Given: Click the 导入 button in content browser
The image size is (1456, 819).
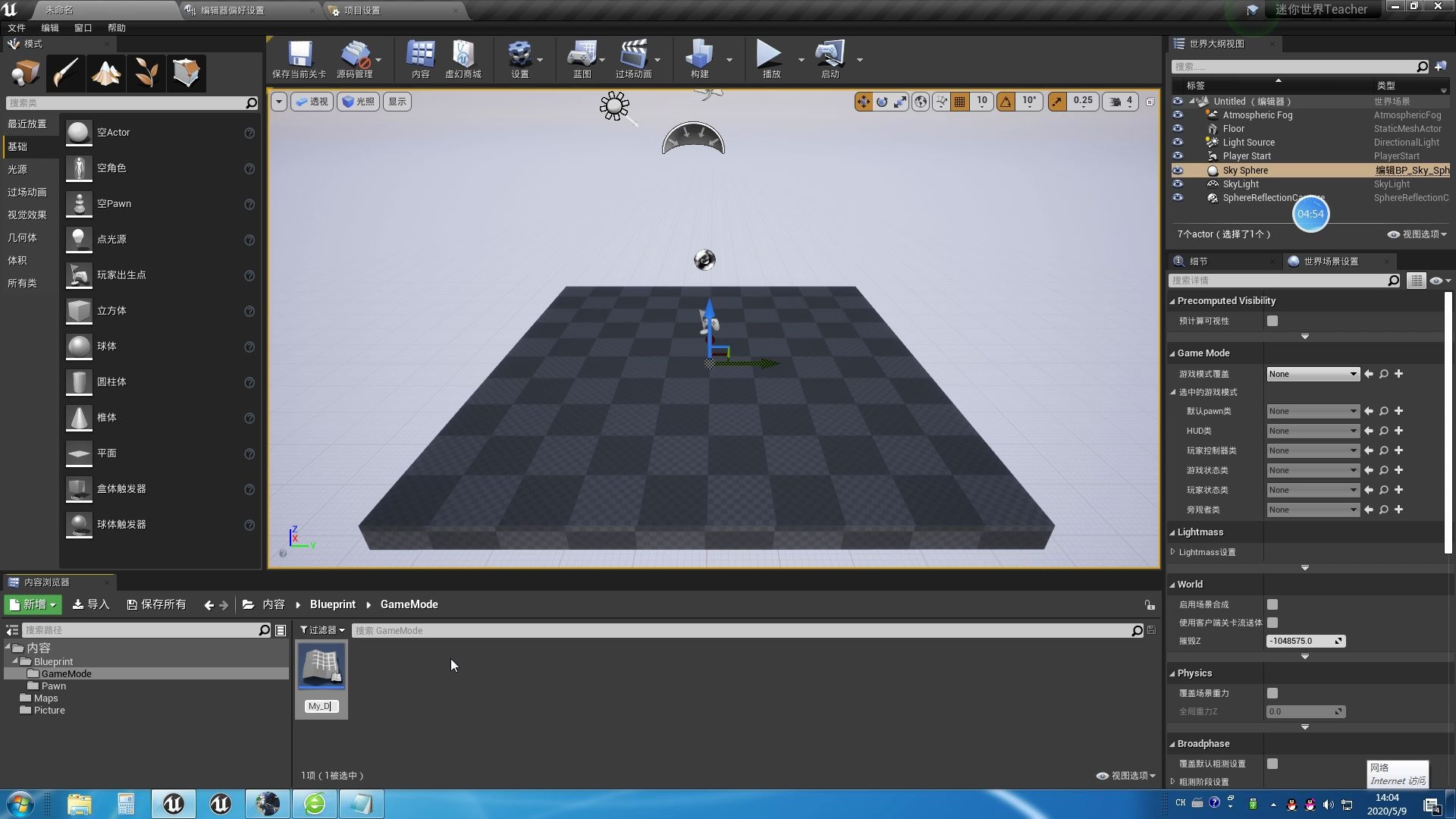Looking at the screenshot, I should [x=91, y=604].
